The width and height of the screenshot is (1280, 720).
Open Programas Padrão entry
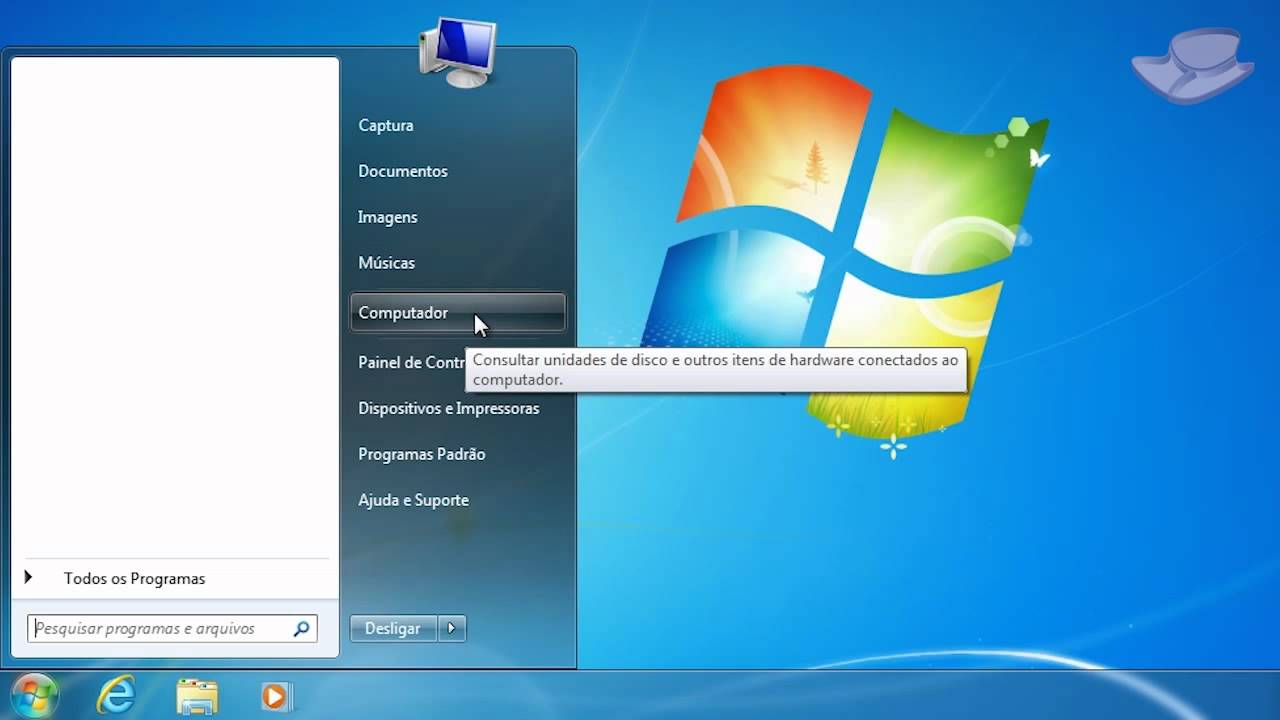point(422,454)
